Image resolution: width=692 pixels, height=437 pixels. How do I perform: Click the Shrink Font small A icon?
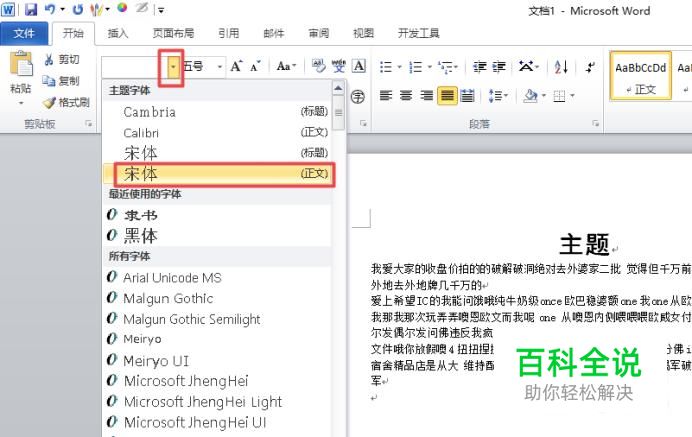255,67
